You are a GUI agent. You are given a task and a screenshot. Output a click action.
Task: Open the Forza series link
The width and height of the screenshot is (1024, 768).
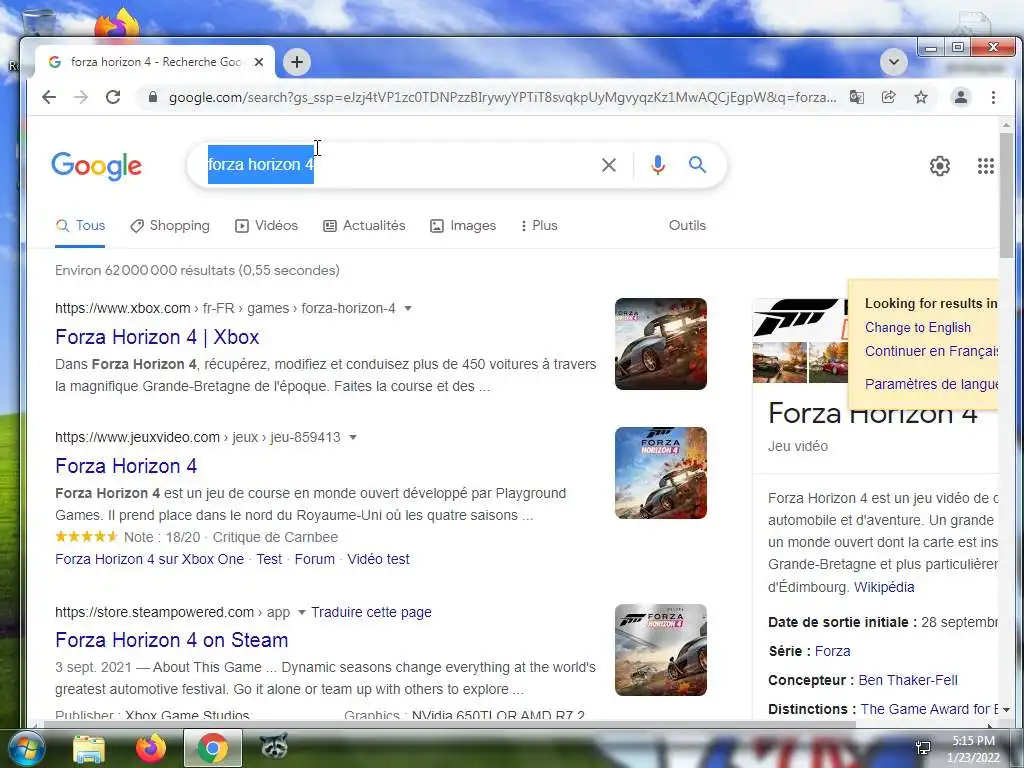[833, 651]
